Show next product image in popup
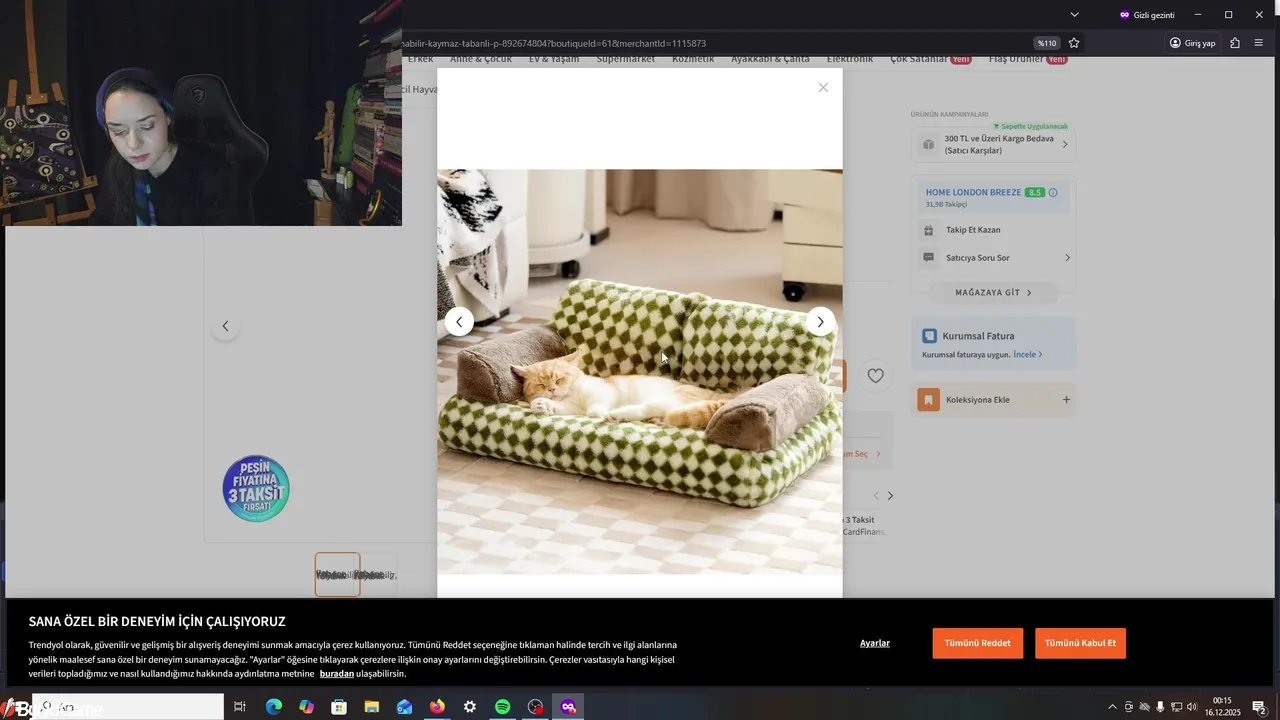 click(820, 321)
